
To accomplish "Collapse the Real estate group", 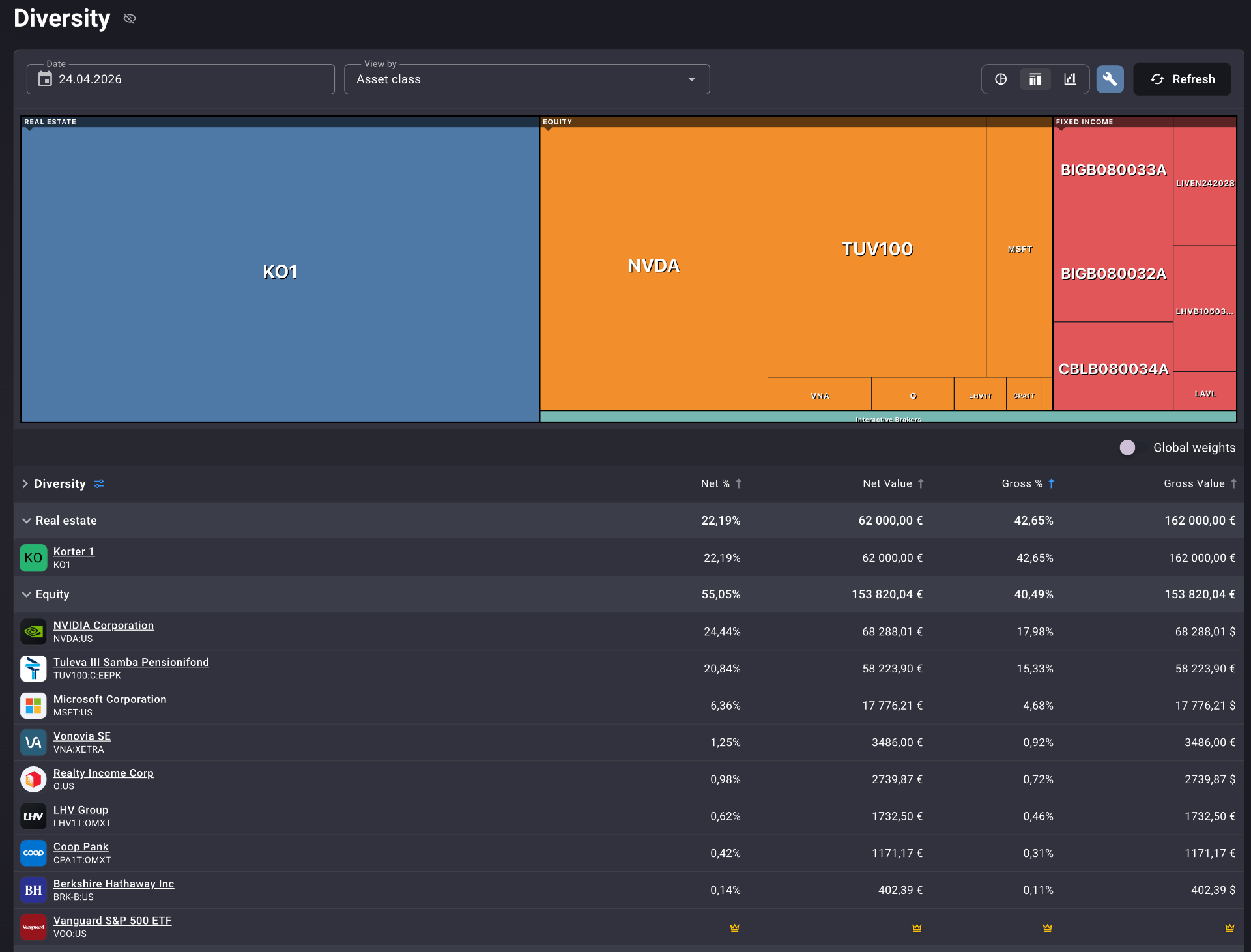I will (27, 521).
